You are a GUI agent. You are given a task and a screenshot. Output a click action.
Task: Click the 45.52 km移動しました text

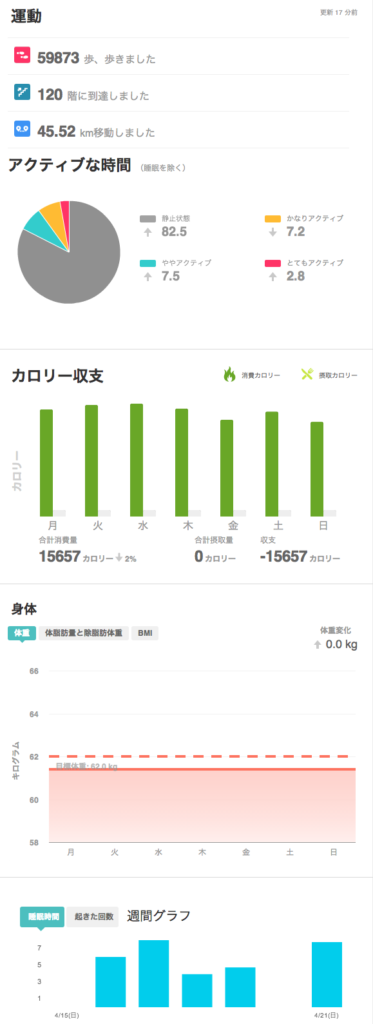tap(96, 132)
